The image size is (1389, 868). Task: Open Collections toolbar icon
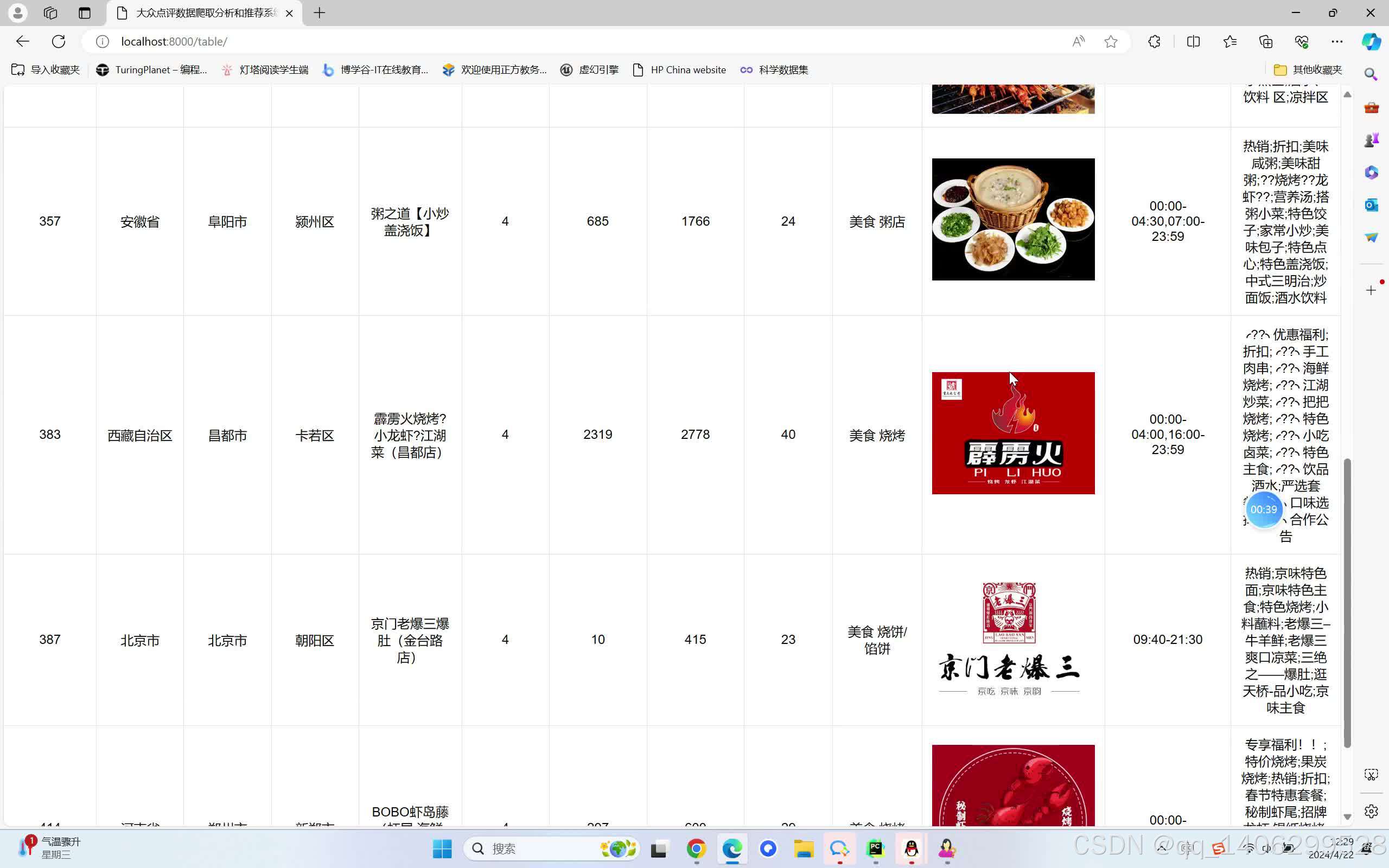coord(1266,41)
